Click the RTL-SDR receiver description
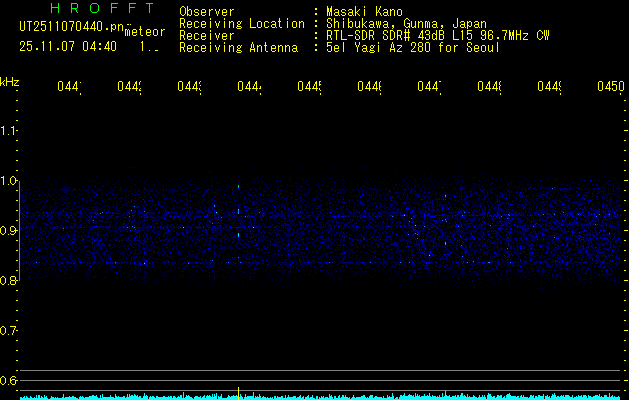The image size is (629, 400). coord(438,35)
